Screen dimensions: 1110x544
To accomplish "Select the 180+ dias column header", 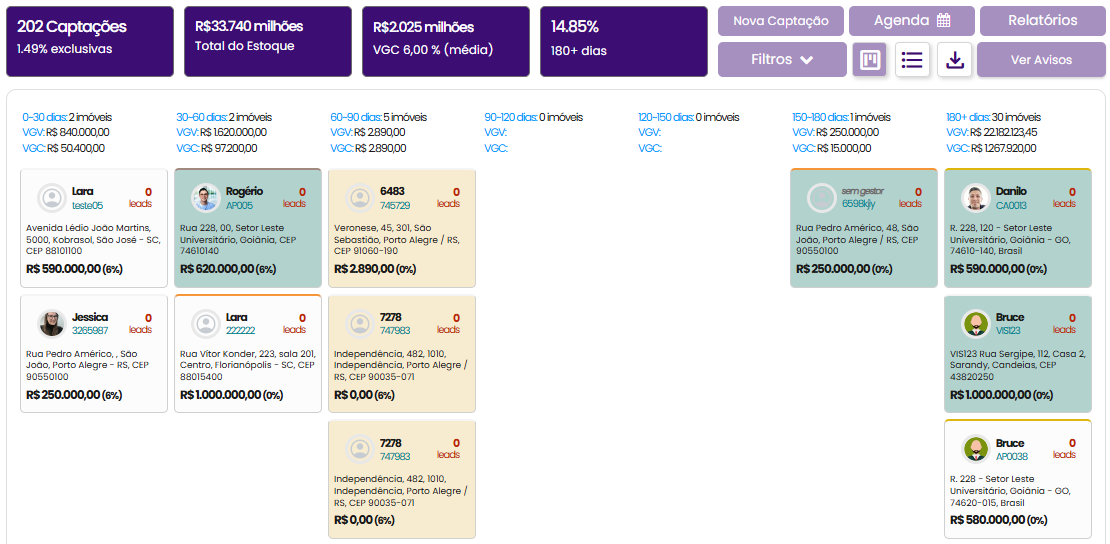I will [967, 117].
